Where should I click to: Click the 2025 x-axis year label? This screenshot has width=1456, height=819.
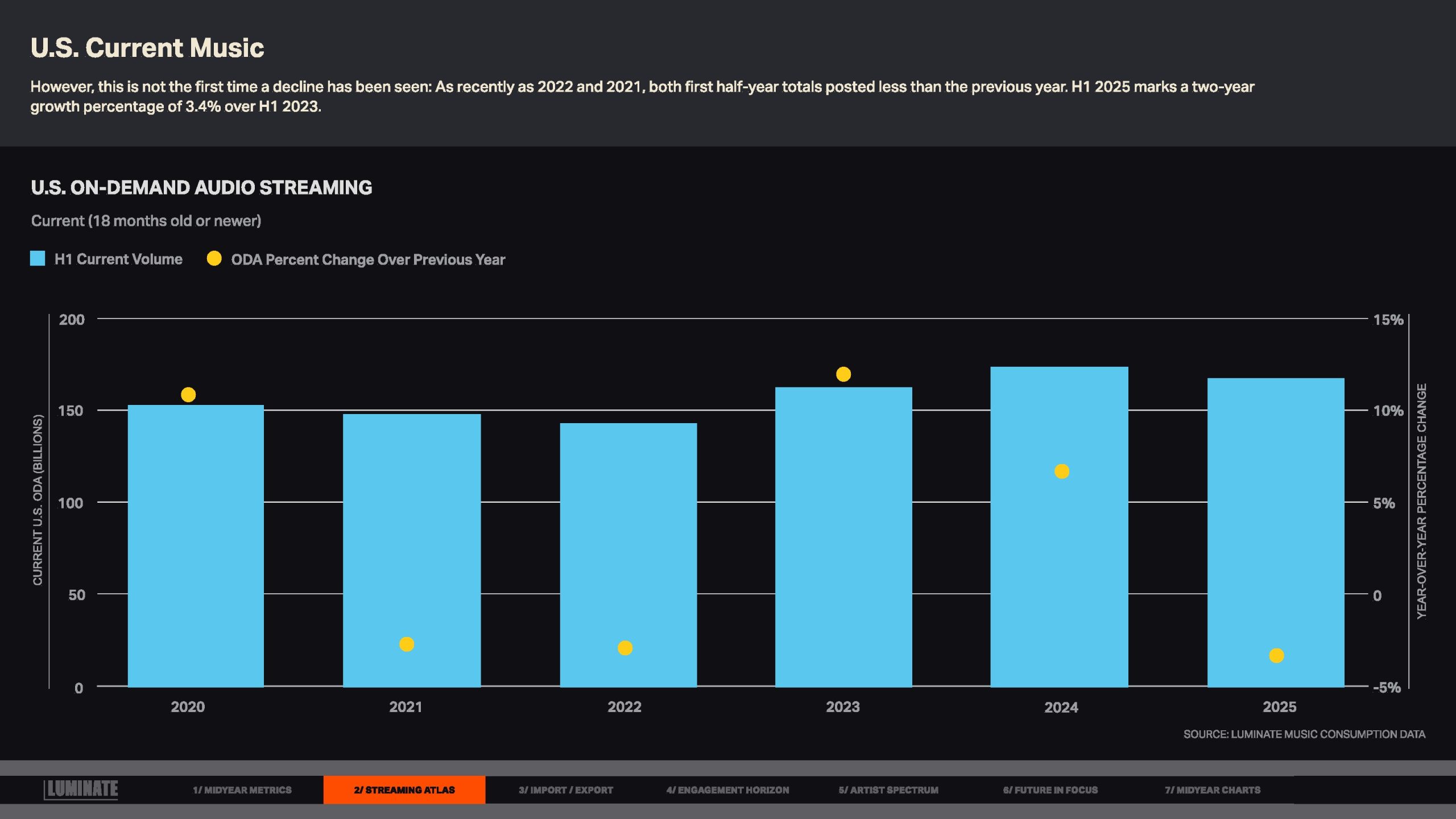(x=1279, y=707)
